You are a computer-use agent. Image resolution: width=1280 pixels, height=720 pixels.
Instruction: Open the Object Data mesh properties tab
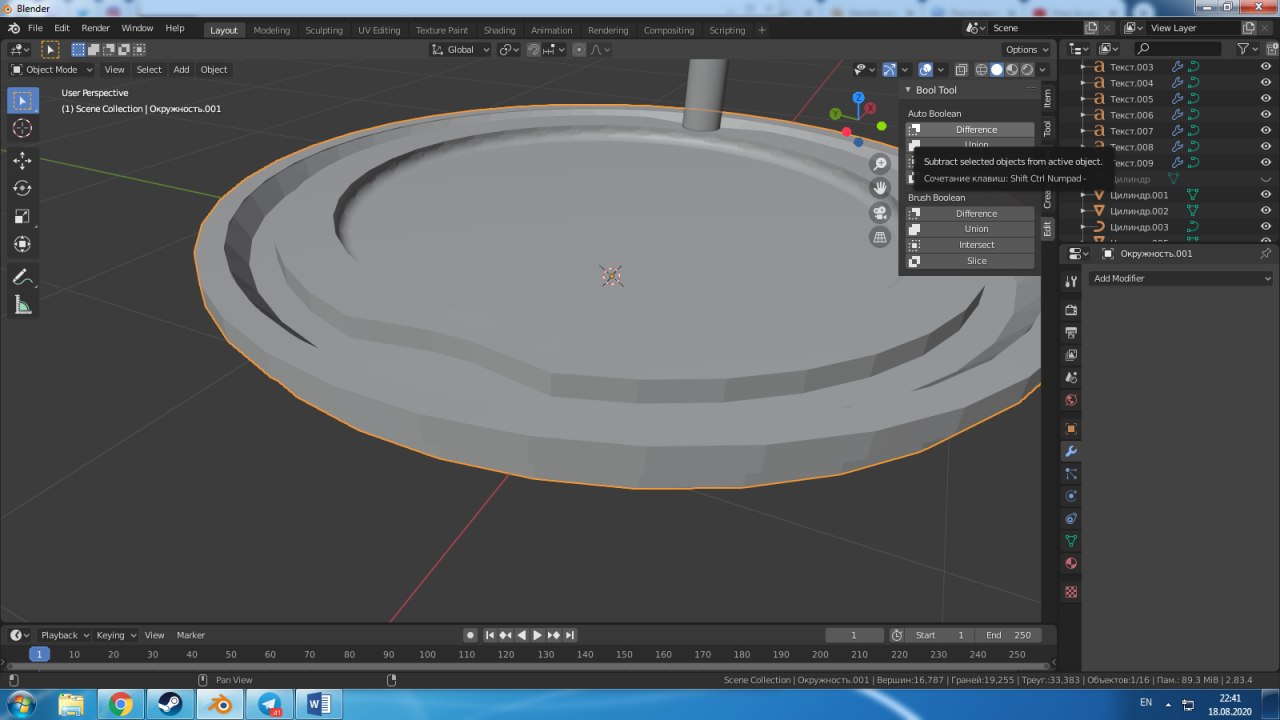tap(1071, 541)
